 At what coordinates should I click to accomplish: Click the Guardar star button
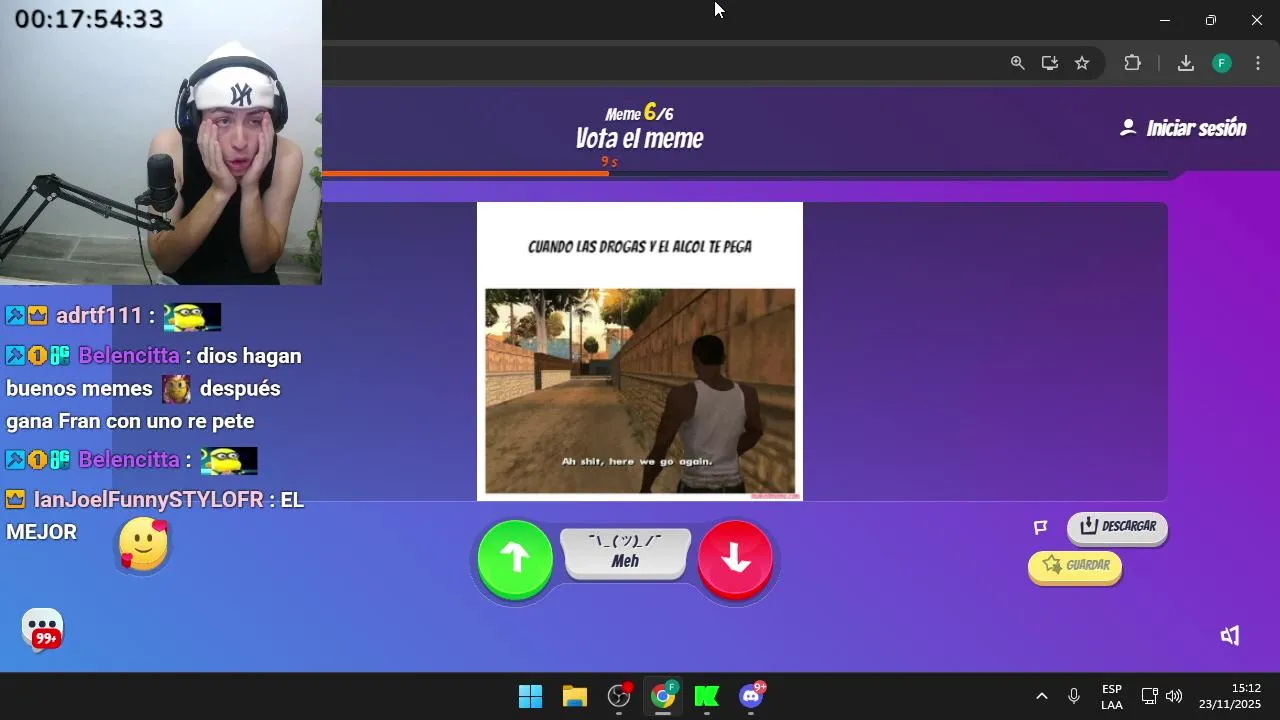1075,566
